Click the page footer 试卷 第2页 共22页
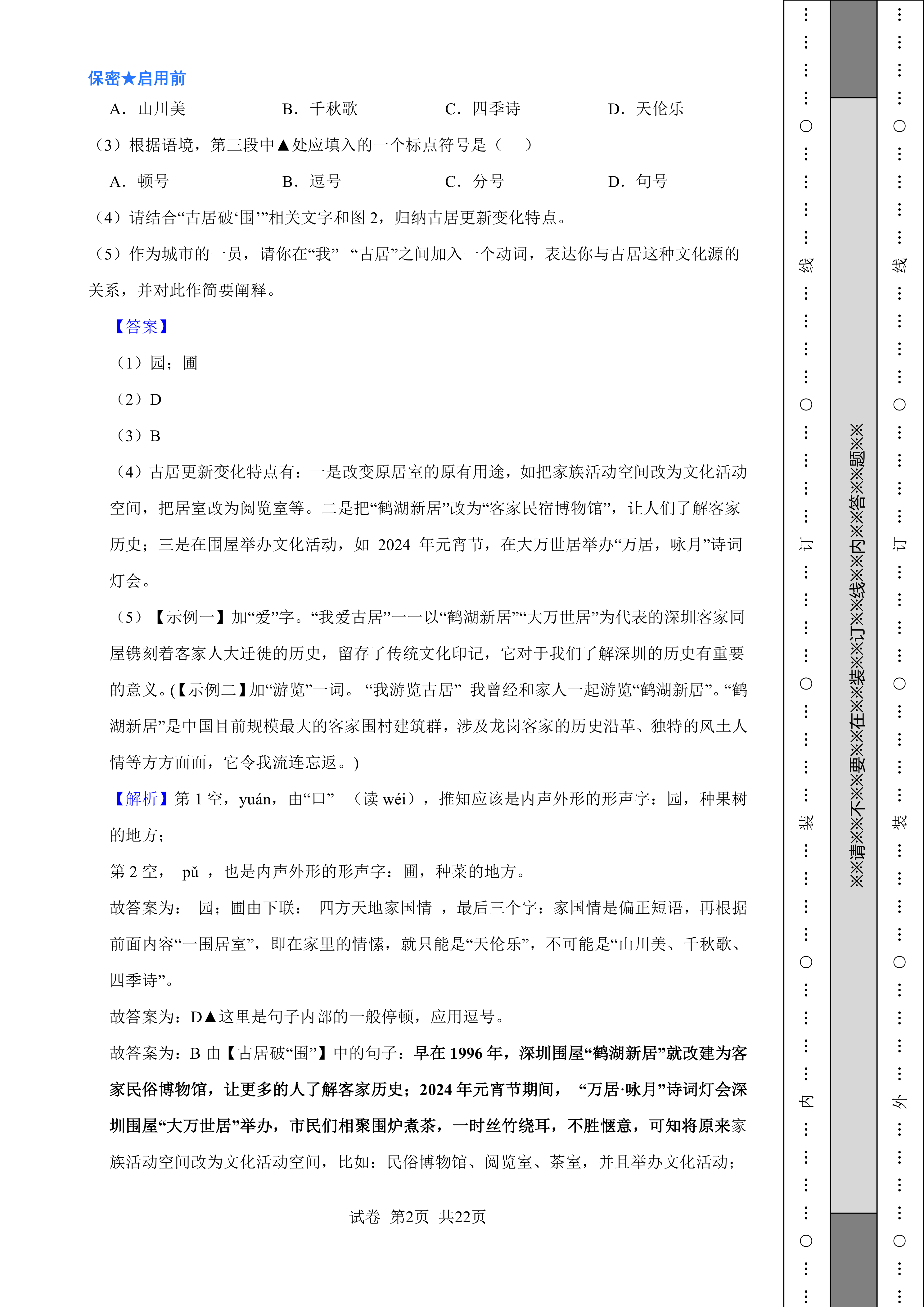Image resolution: width=924 pixels, height=1307 pixels. pyautogui.click(x=418, y=1216)
